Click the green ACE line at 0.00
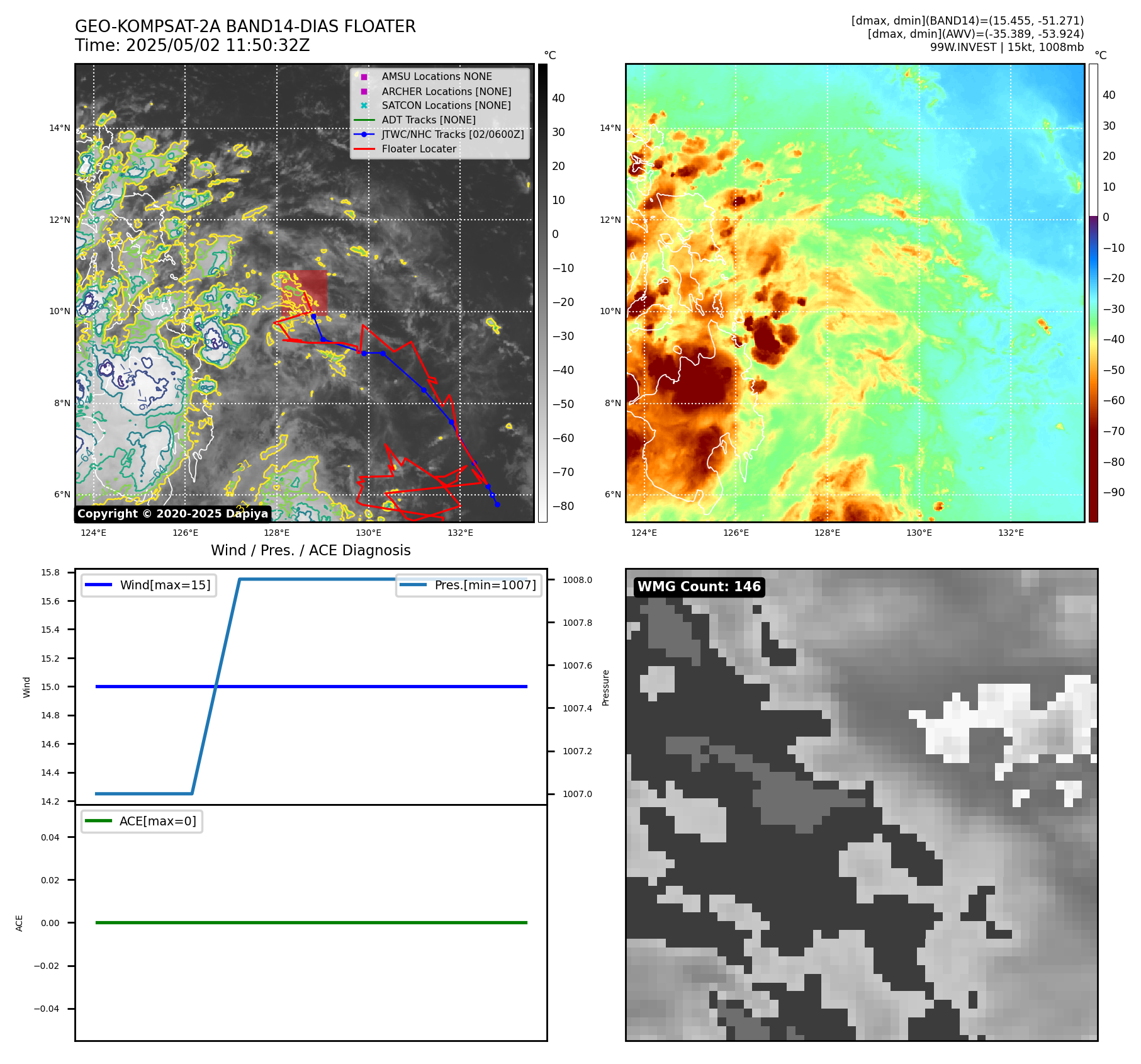This screenshot has width=1141, height=1064. (x=311, y=922)
